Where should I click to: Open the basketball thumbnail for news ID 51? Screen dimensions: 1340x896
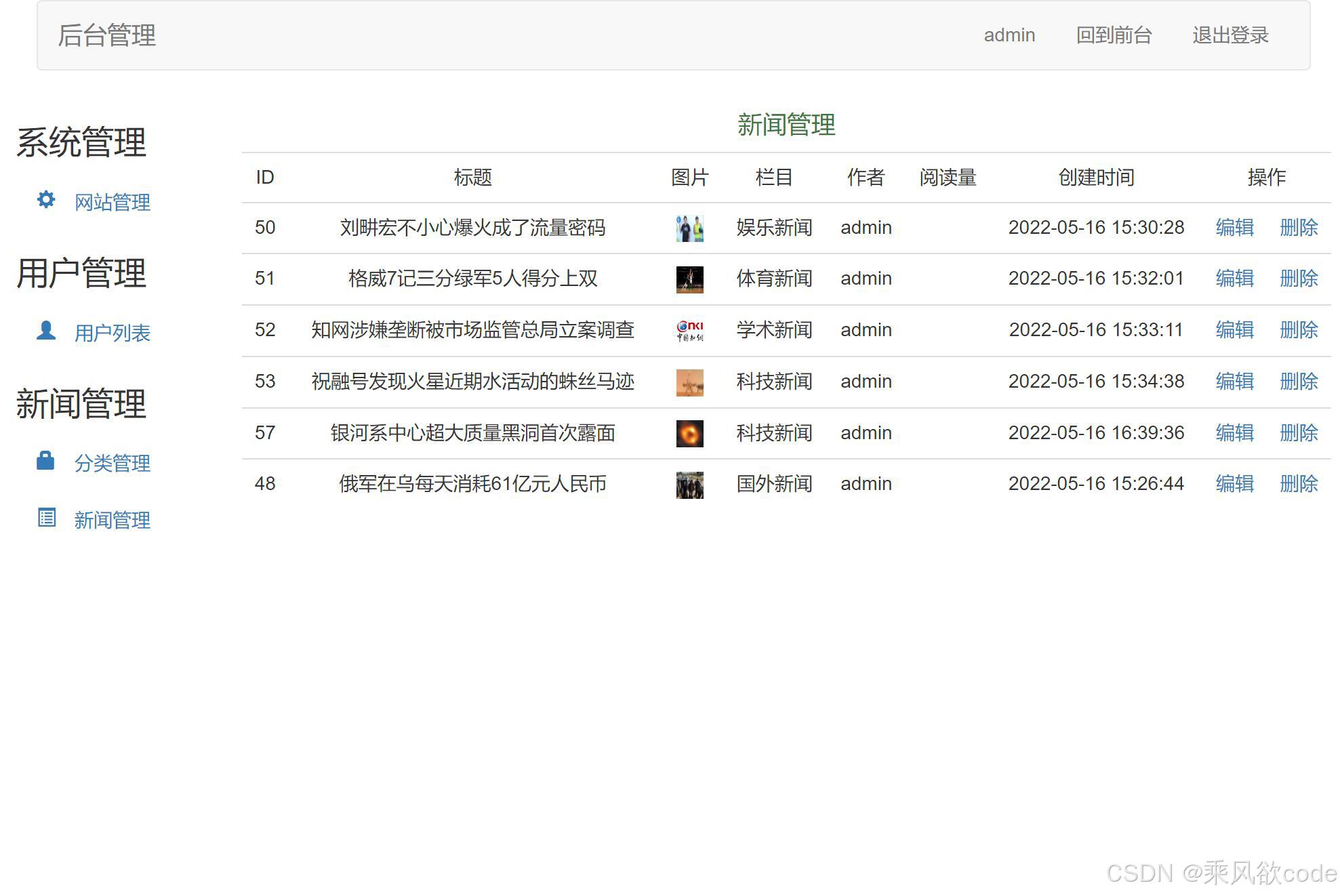[x=689, y=279]
